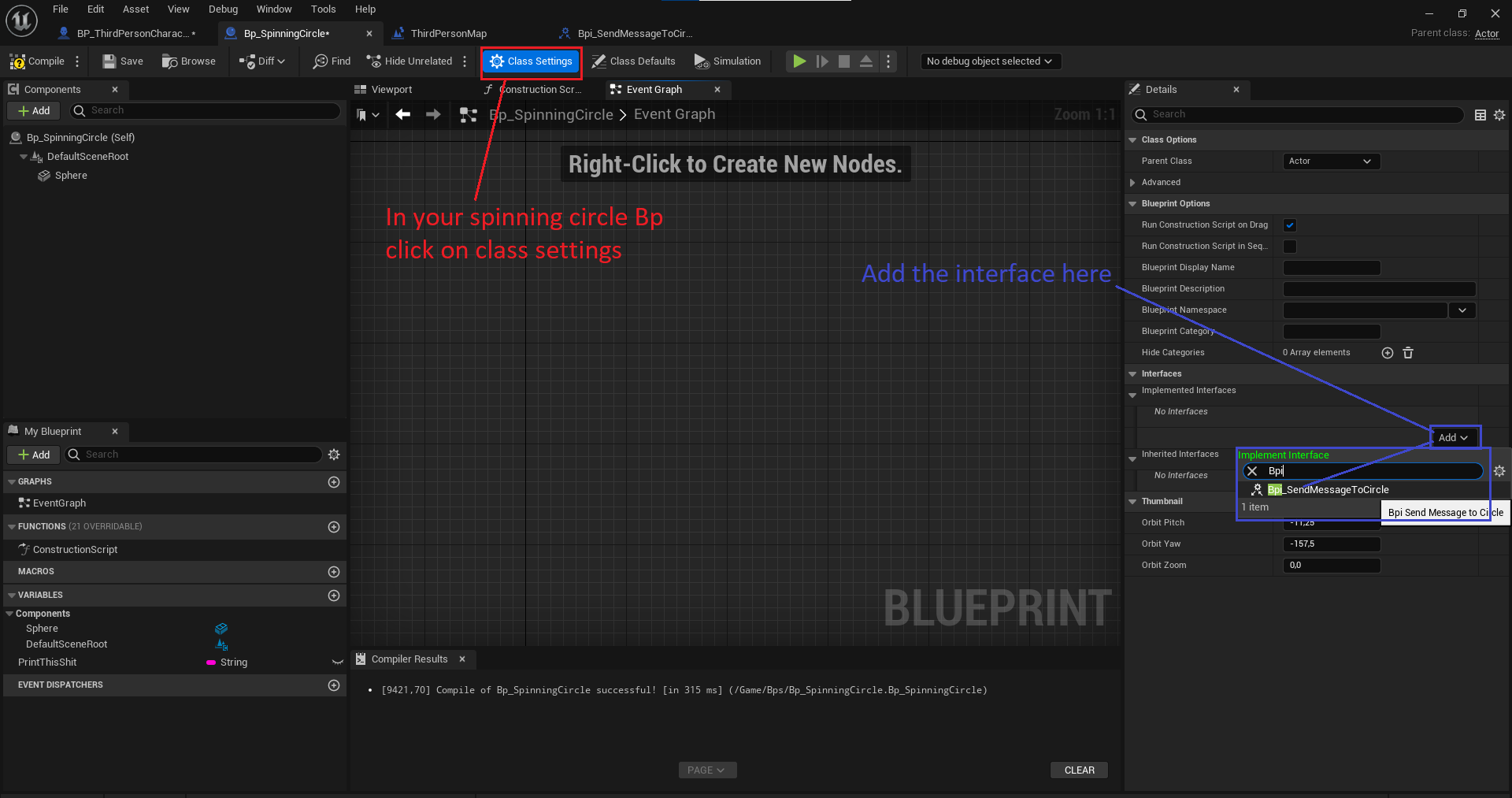The image size is (1512, 798).
Task: Save the Bp_SpinningCircle blueprint
Action: (123, 61)
